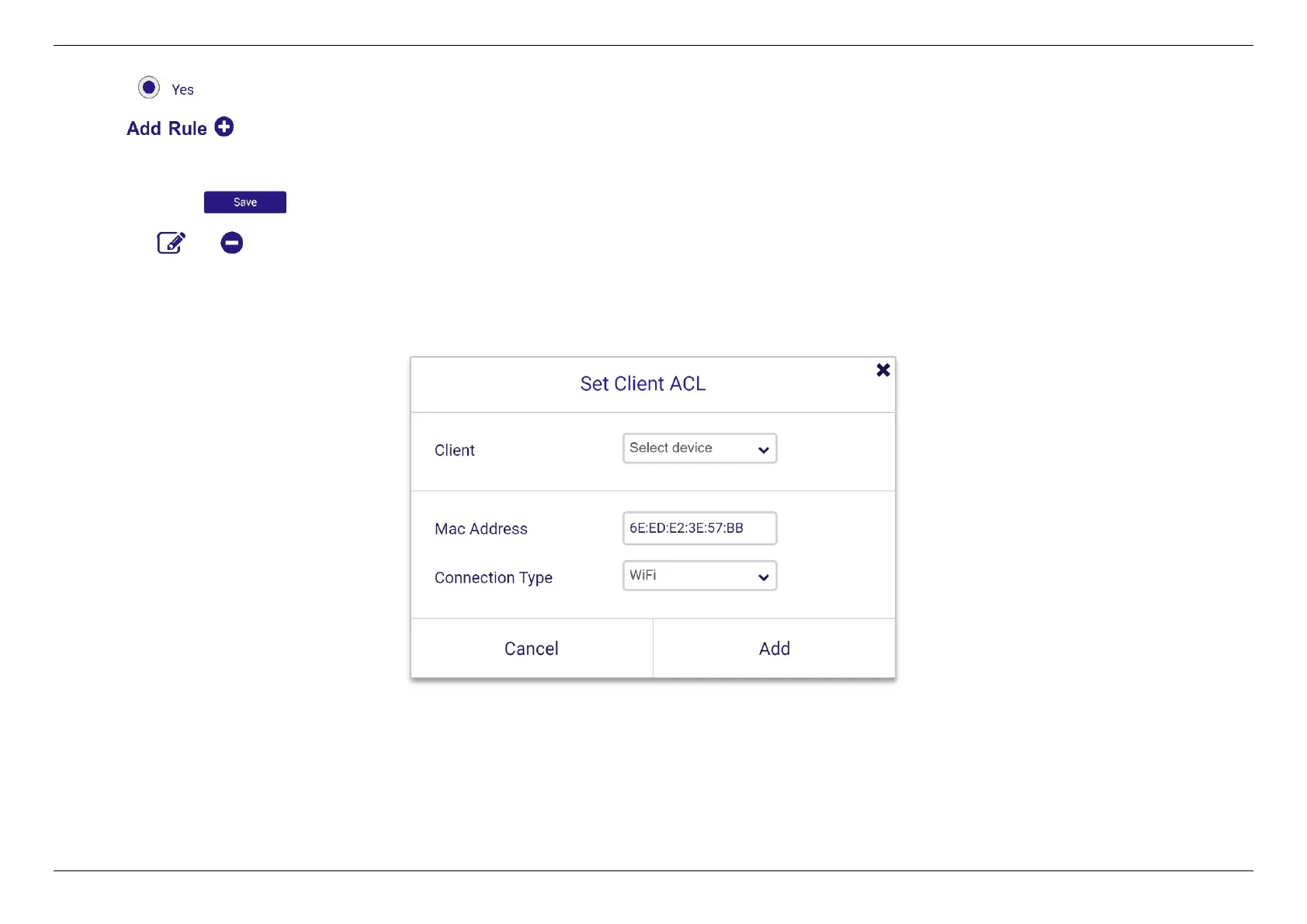
Task: Close the Set Client ACL dialog
Action: tap(883, 370)
